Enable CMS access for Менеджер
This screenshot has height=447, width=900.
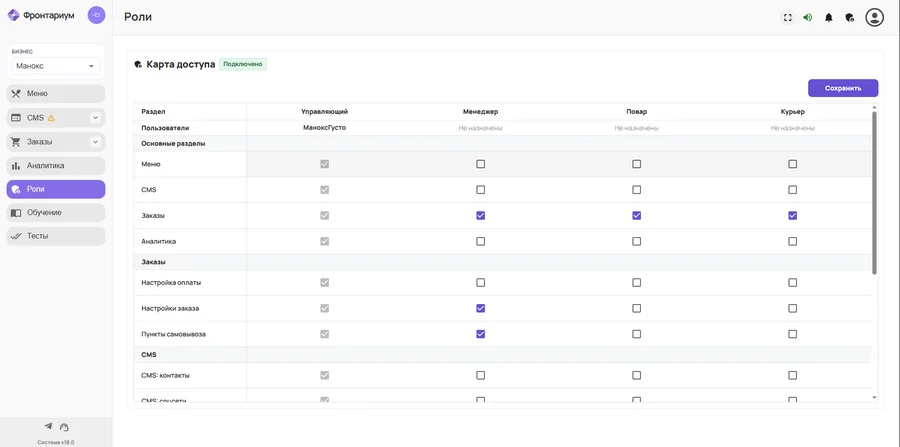coord(480,189)
